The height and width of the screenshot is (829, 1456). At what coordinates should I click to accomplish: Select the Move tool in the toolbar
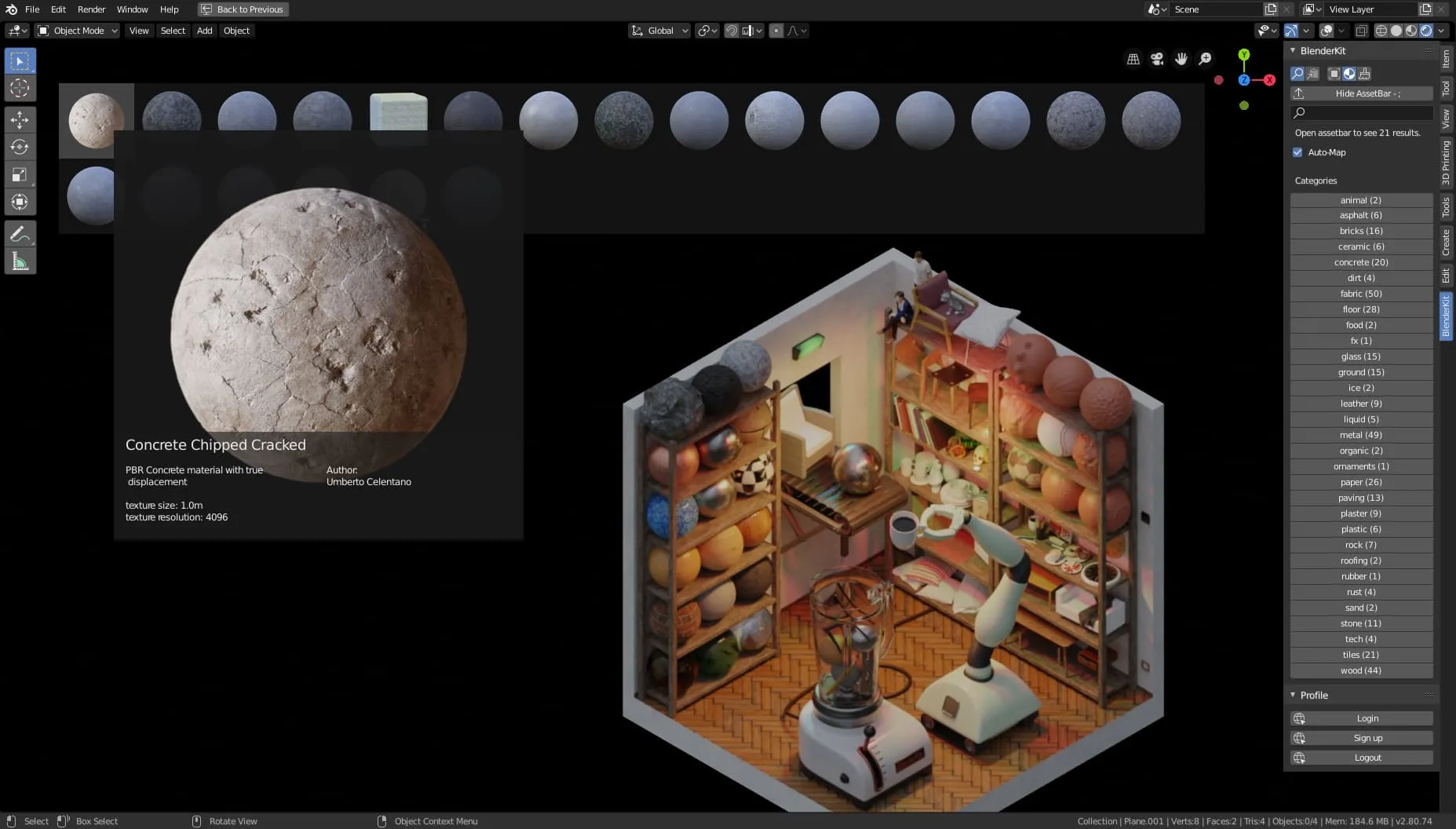click(x=20, y=119)
